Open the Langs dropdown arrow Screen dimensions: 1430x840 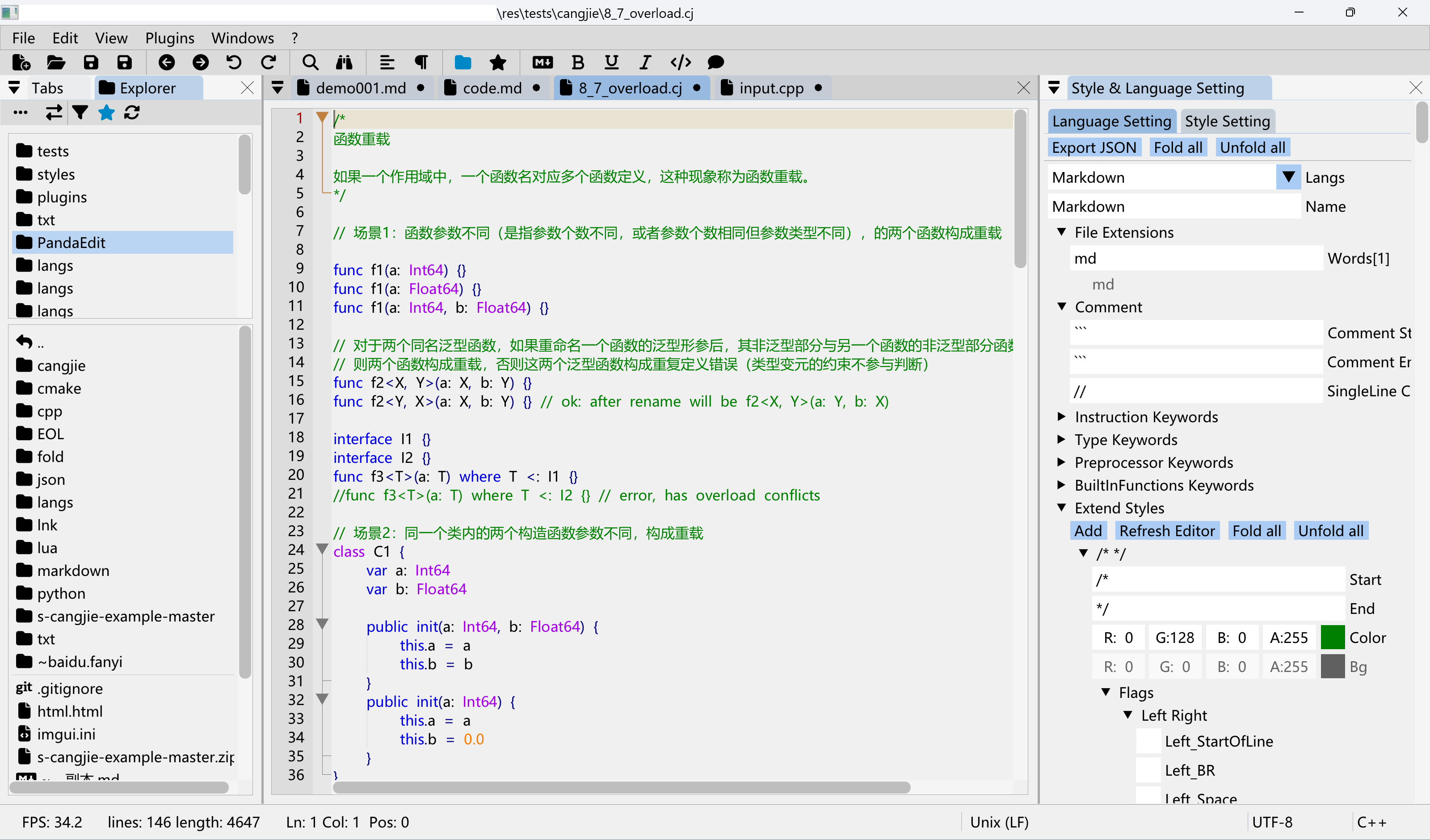pyautogui.click(x=1288, y=177)
